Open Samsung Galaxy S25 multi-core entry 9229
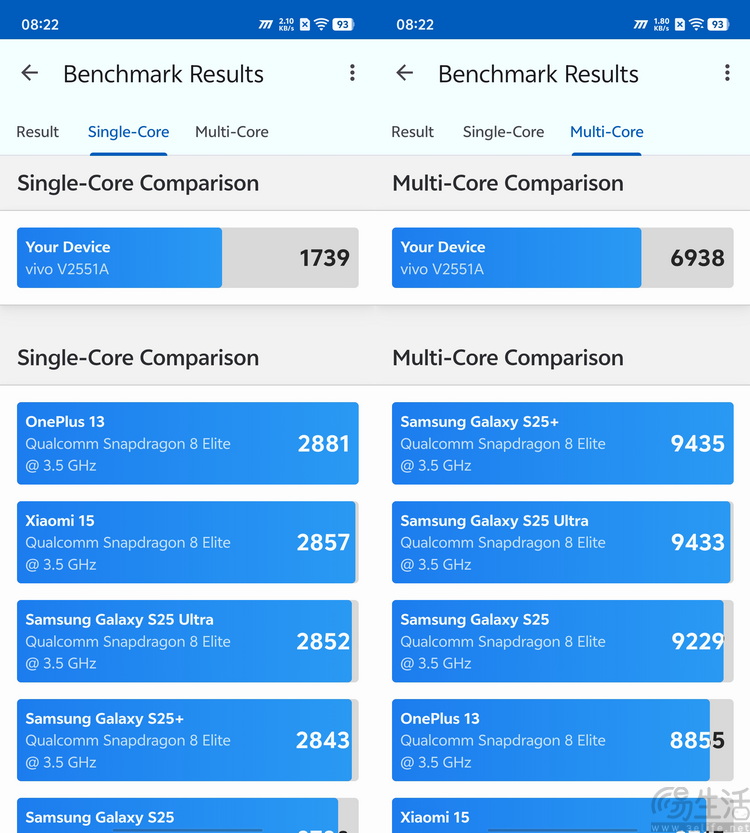The width and height of the screenshot is (750, 833). coord(562,641)
